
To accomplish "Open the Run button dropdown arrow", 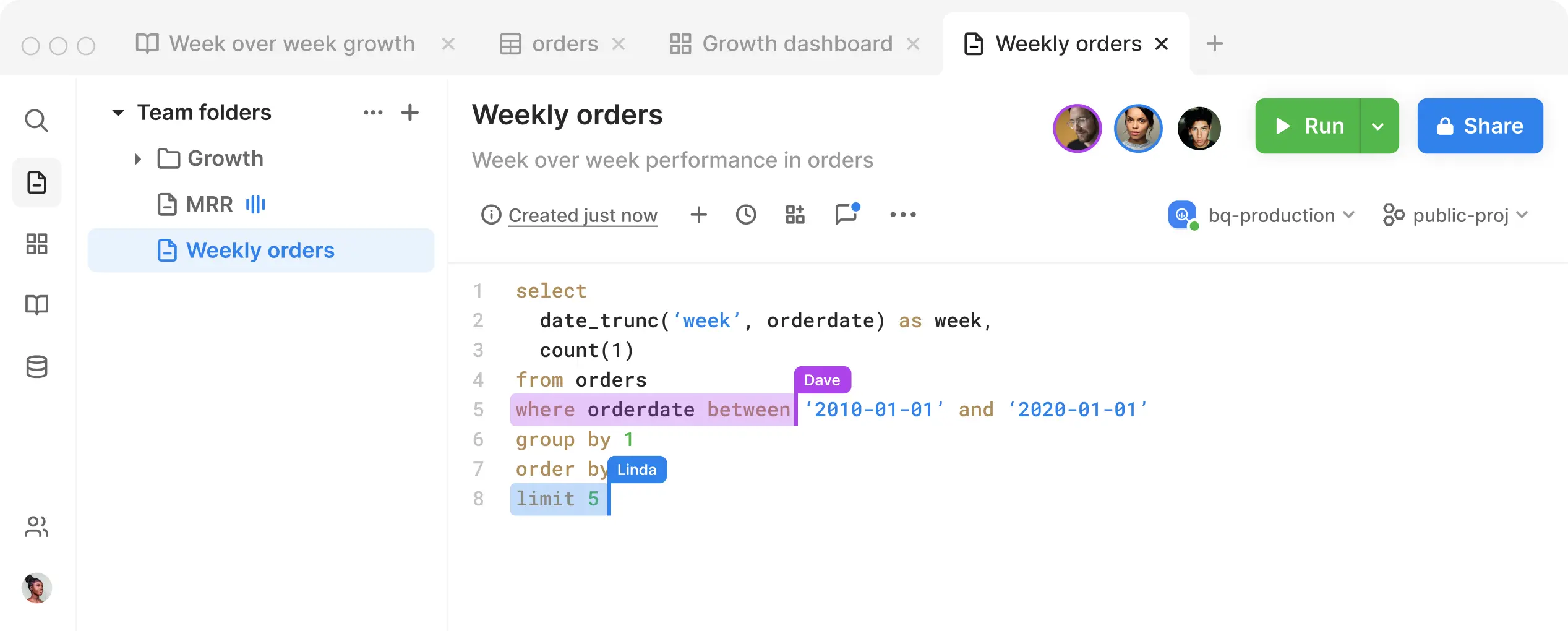I will [x=1377, y=126].
